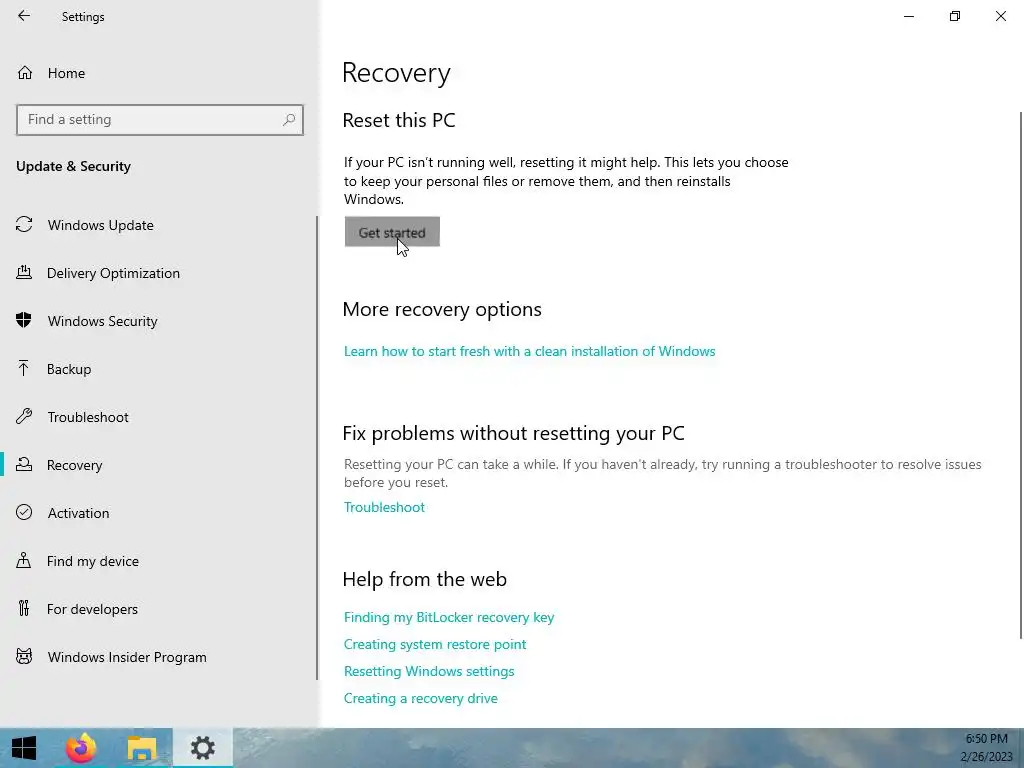Click the Home label in sidebar
The height and width of the screenshot is (768, 1024).
coord(66,73)
